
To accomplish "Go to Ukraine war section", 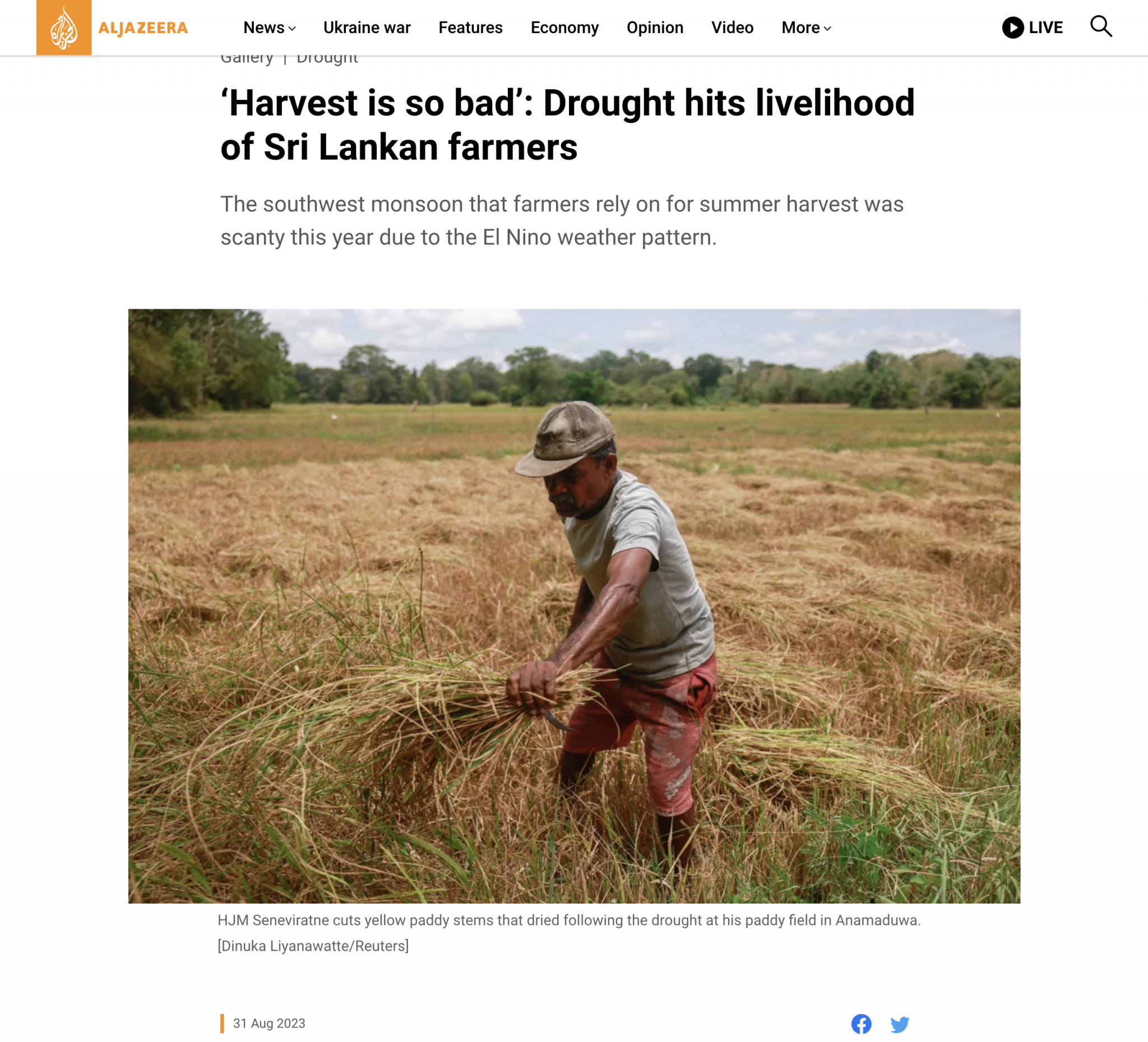I will click(x=367, y=27).
